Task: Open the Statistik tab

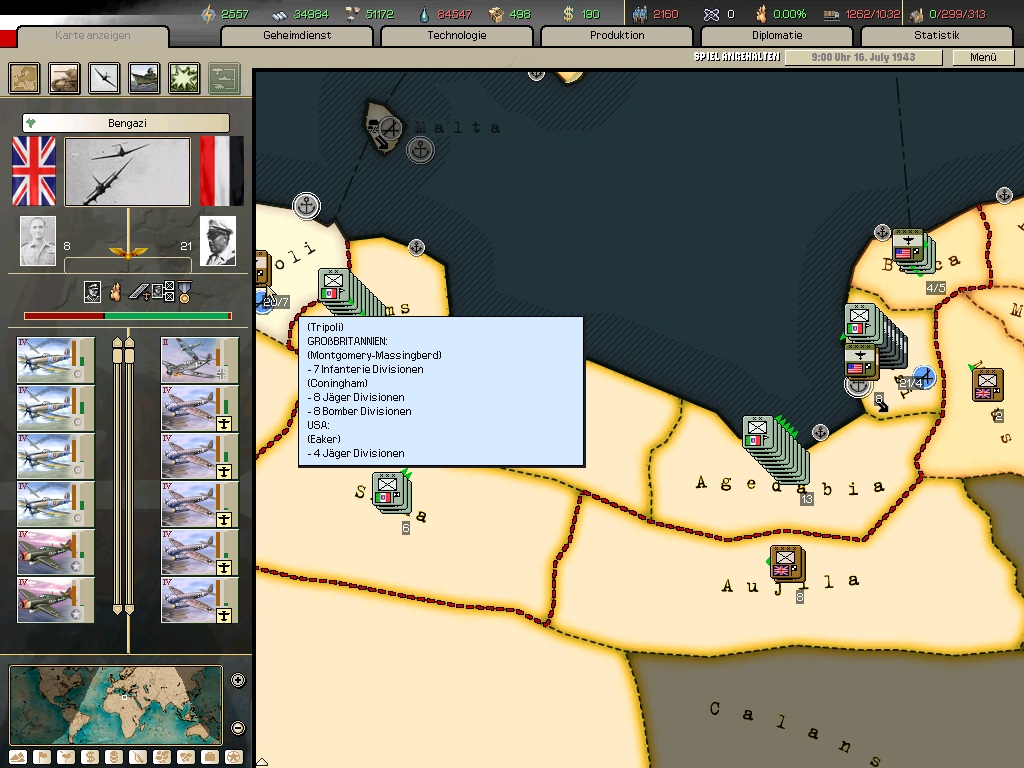Action: (937, 35)
